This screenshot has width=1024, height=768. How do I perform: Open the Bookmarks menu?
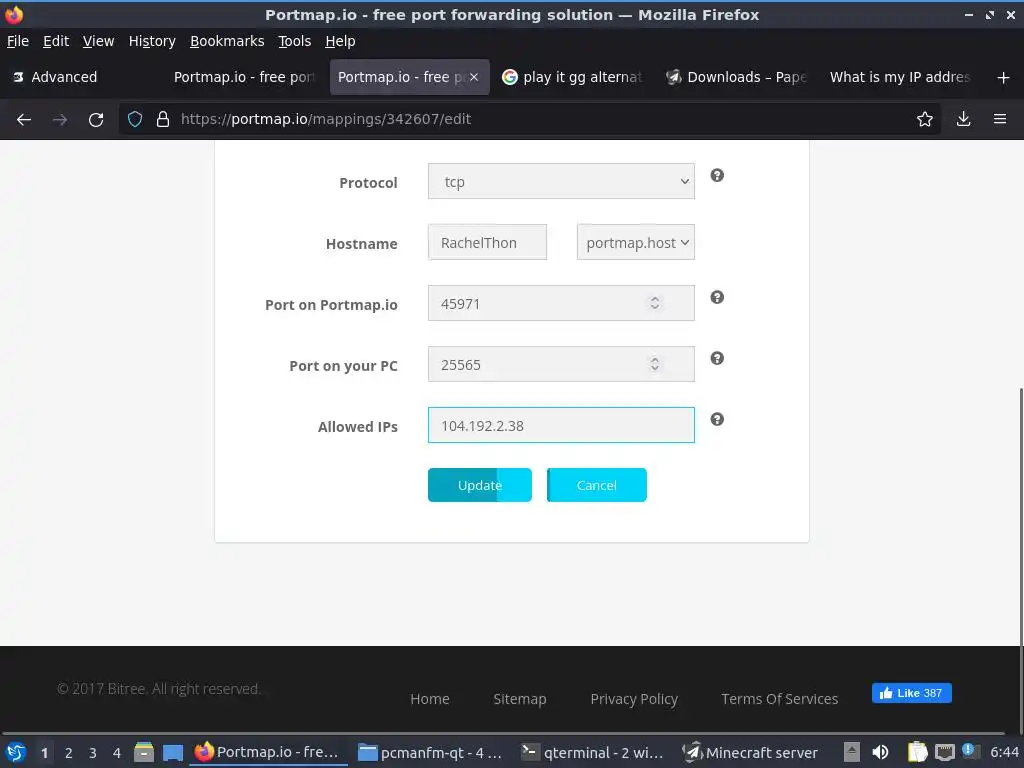227,41
